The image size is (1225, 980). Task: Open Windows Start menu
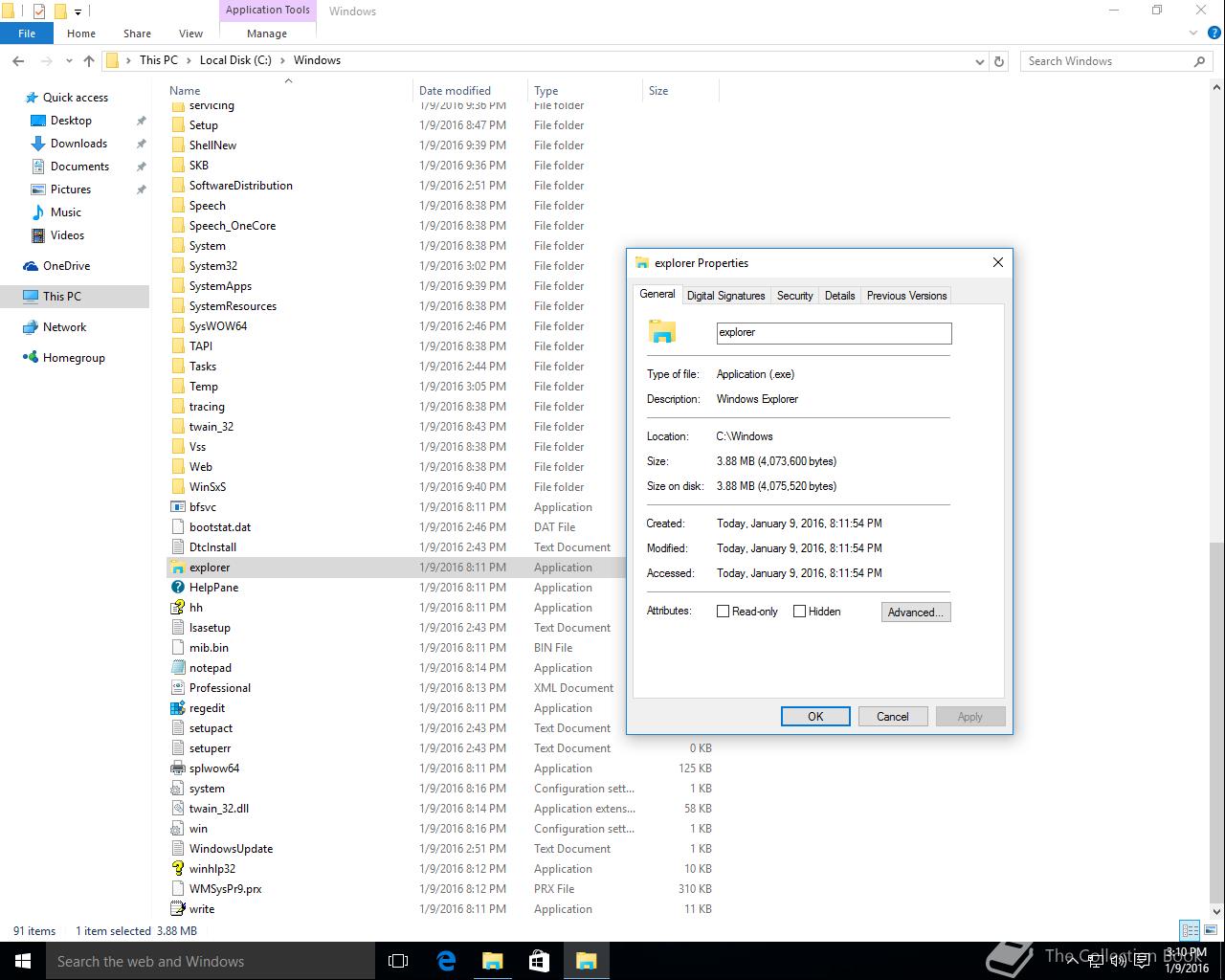tap(23, 961)
